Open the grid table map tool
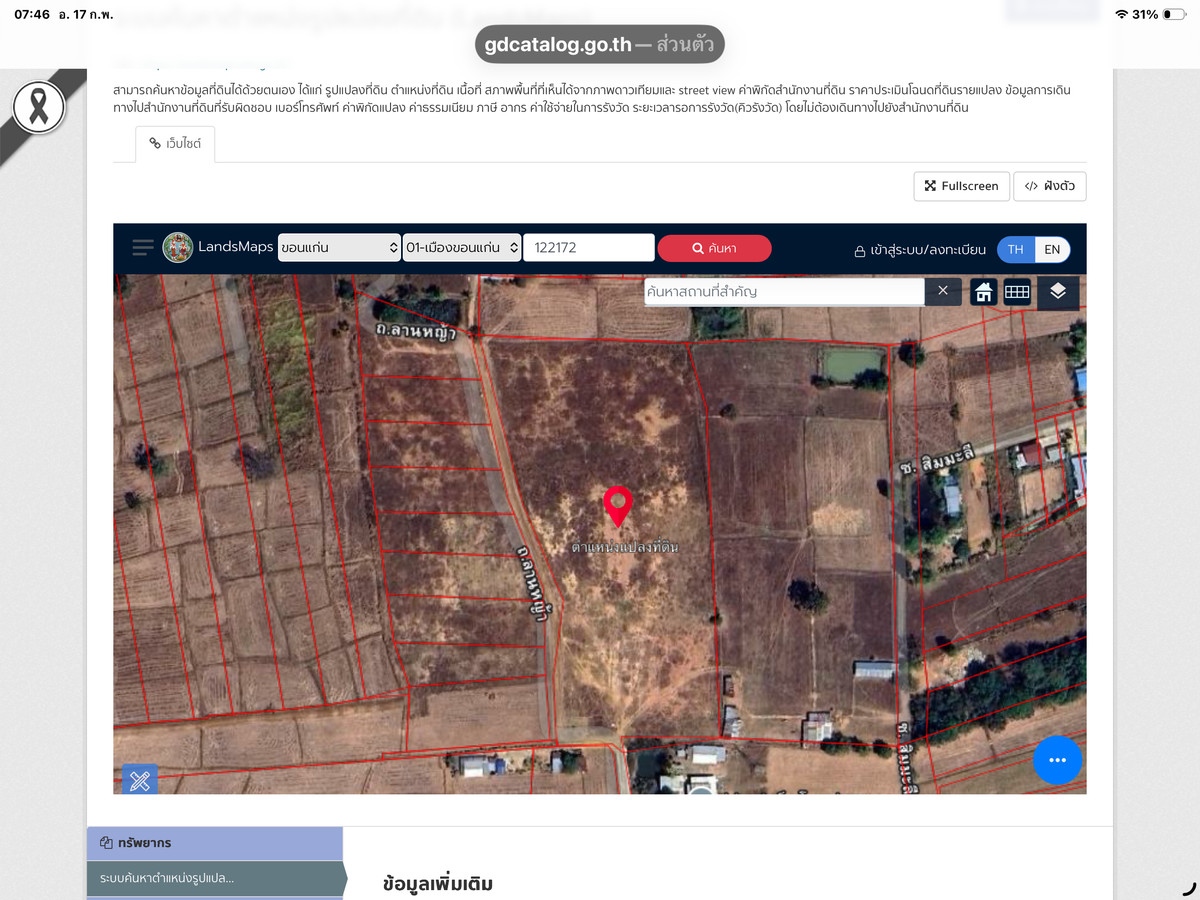Image resolution: width=1200 pixels, height=900 pixels. [1017, 292]
